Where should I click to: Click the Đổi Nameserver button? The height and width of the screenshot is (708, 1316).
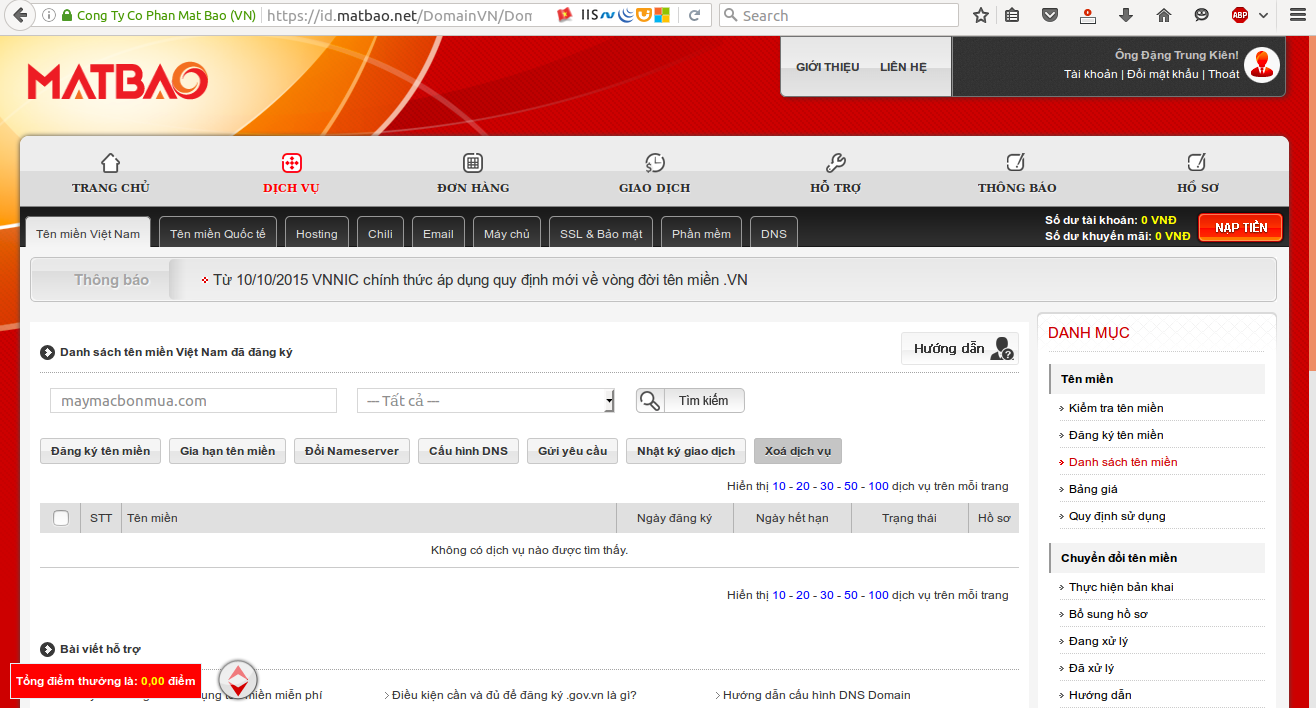(352, 451)
